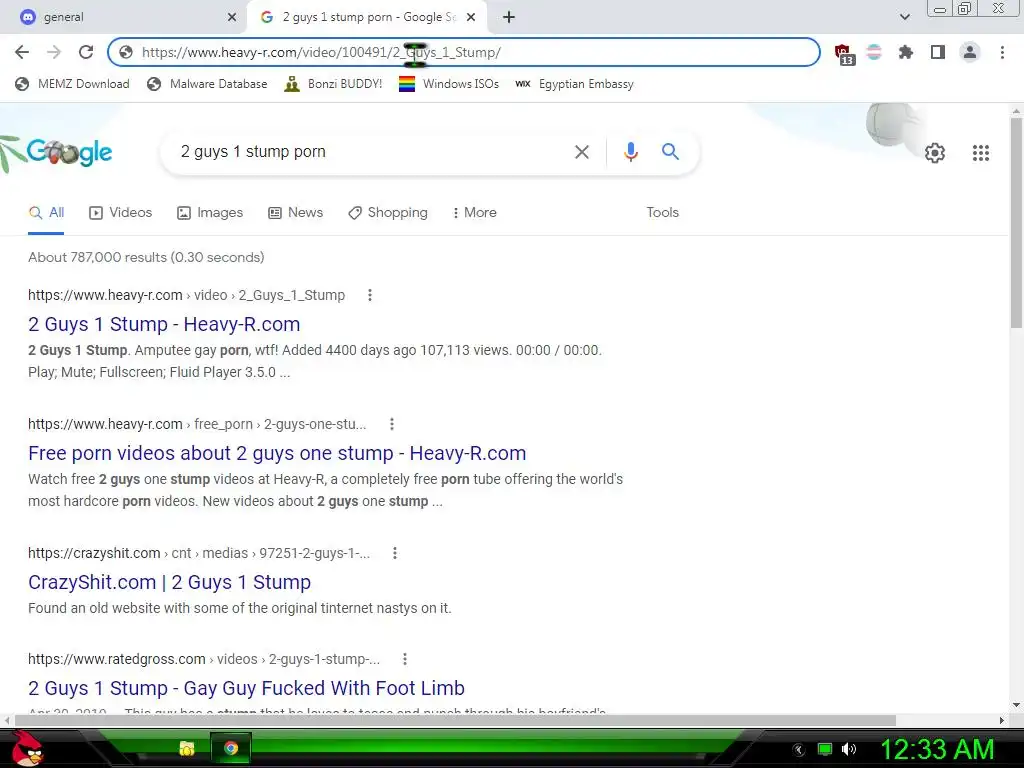Open a new browser tab

[x=509, y=17]
